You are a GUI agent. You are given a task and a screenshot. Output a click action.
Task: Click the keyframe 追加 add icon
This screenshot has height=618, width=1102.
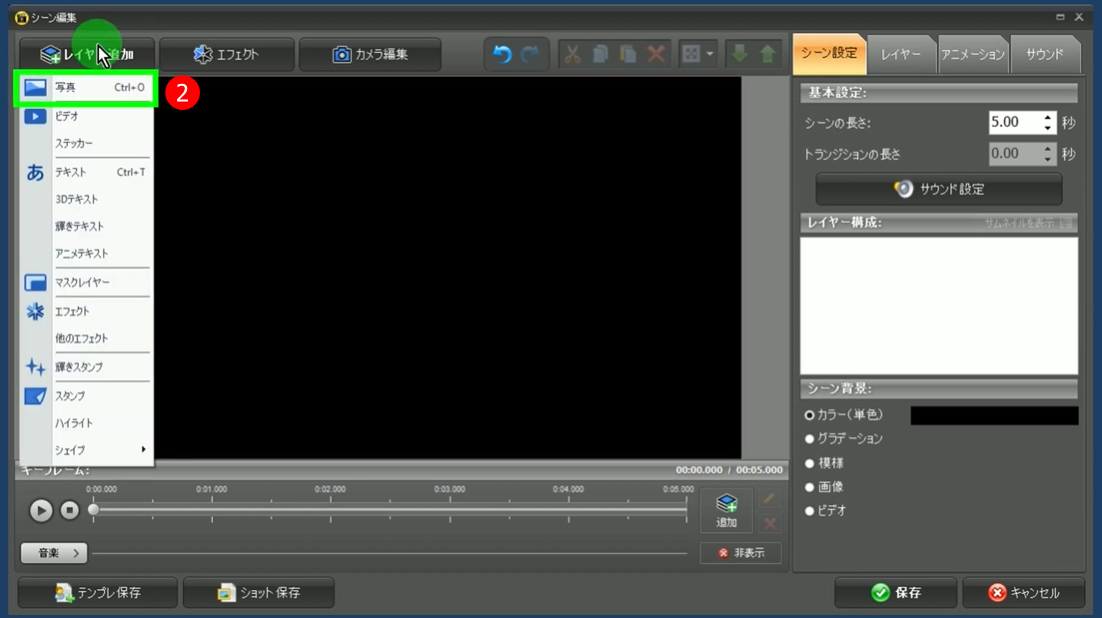click(x=726, y=510)
